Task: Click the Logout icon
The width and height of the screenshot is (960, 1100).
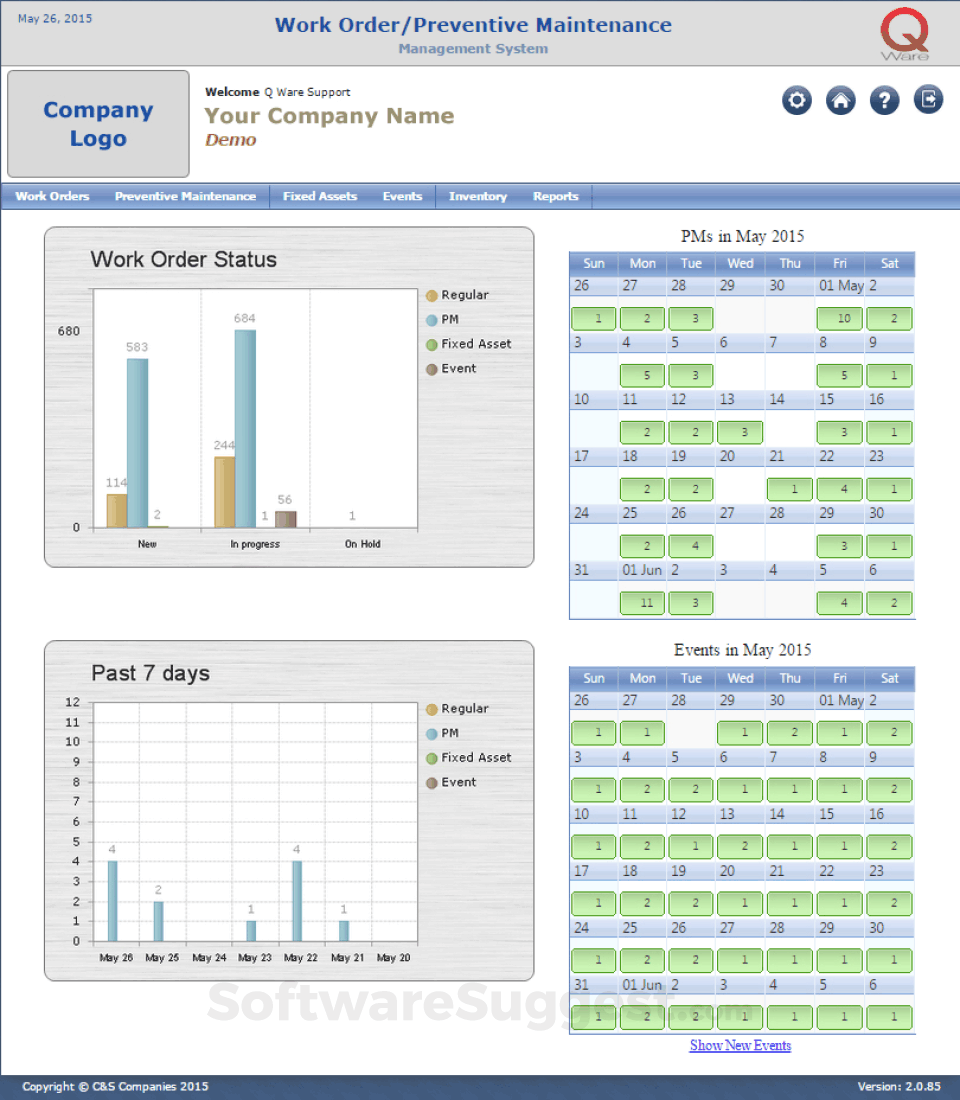Action: [x=928, y=100]
